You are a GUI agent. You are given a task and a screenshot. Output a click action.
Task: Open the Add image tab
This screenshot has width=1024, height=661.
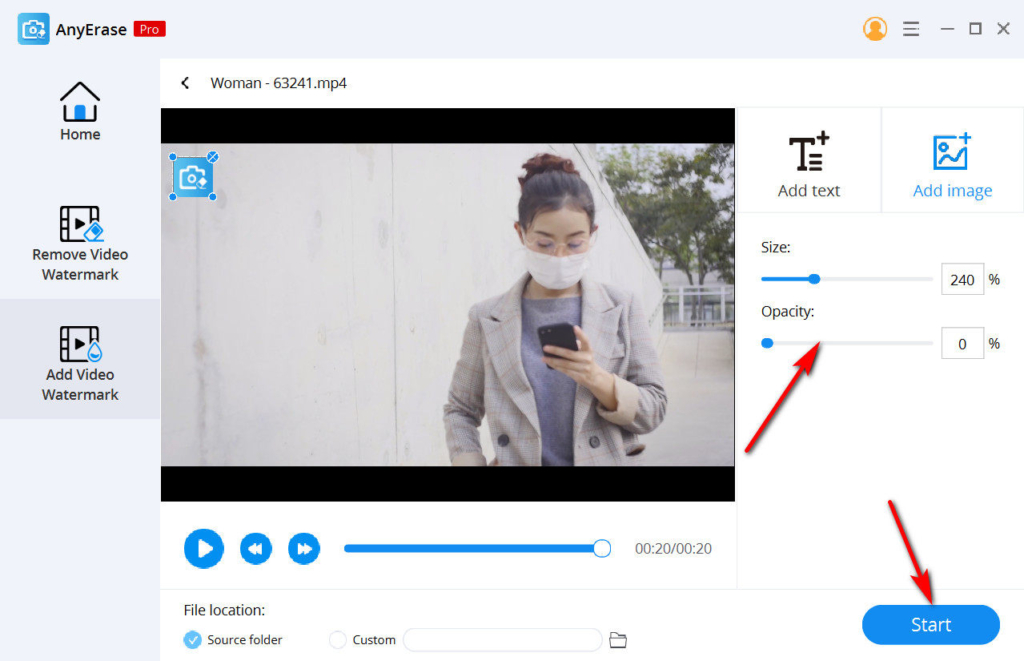[x=951, y=160]
